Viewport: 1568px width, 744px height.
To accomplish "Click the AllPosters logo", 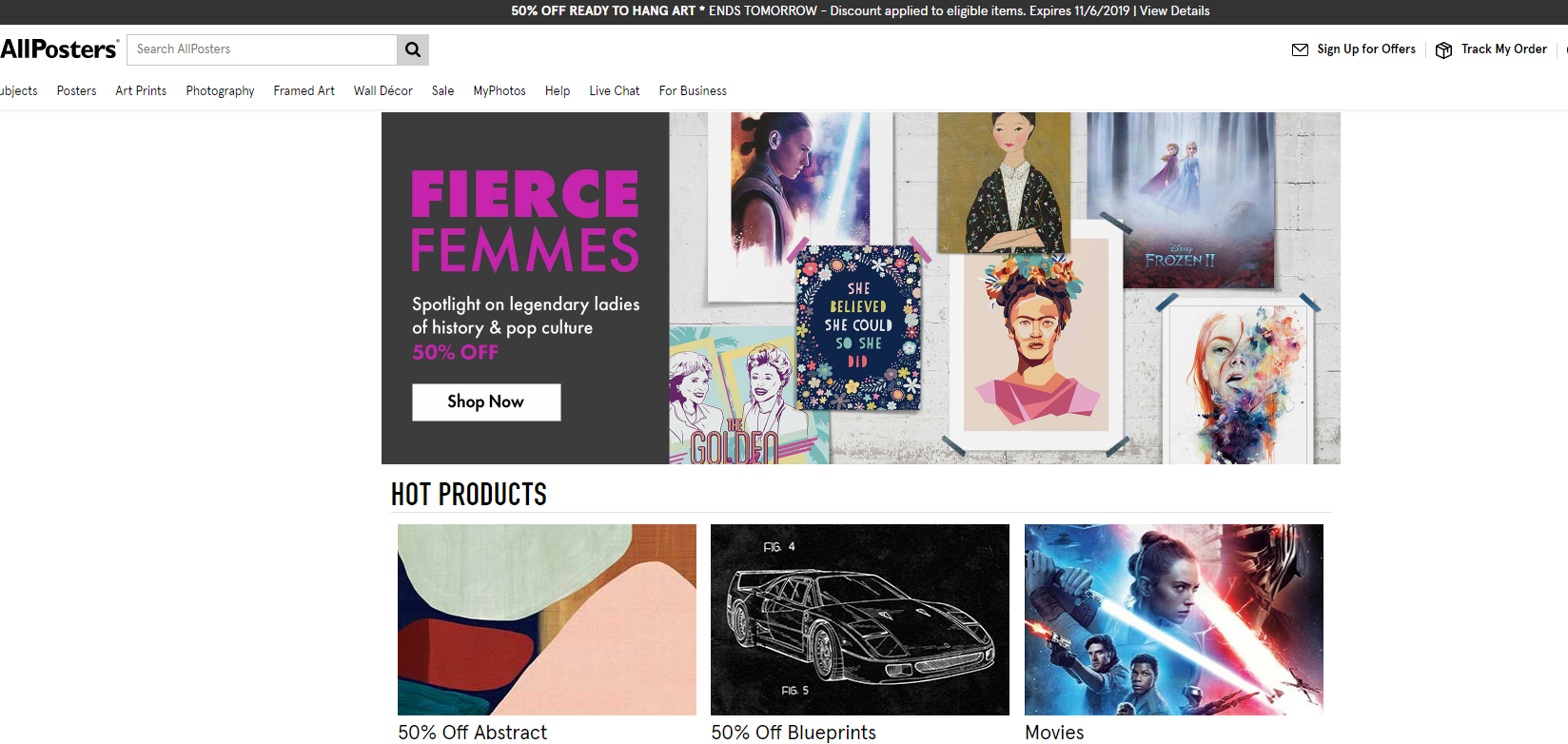I will coord(59,49).
